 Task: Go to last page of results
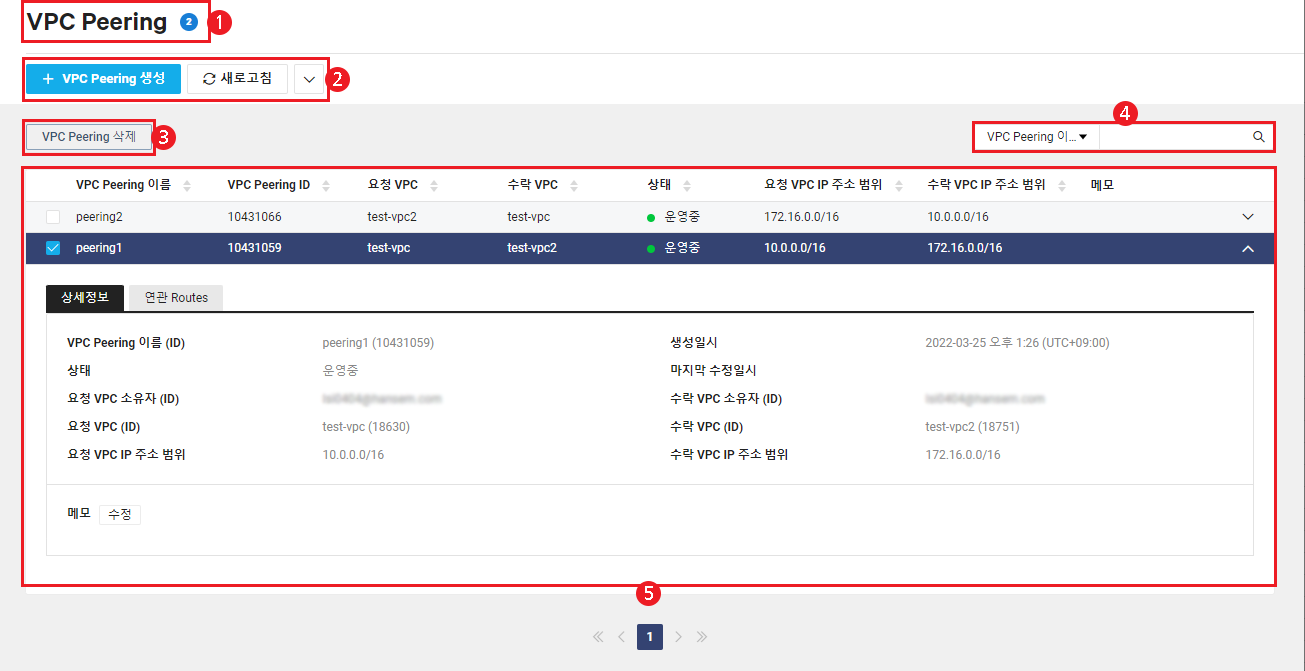702,637
